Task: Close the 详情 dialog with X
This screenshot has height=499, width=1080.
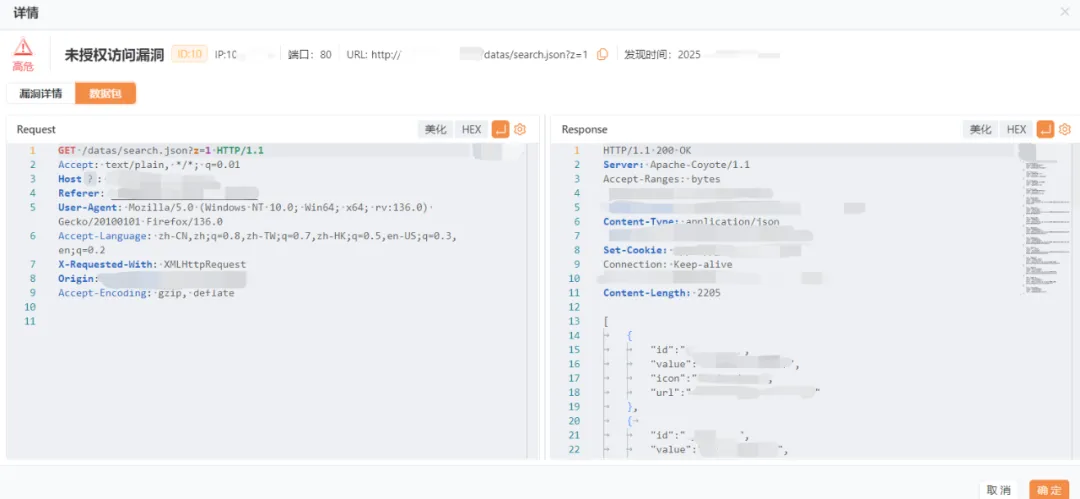Action: (x=1064, y=11)
